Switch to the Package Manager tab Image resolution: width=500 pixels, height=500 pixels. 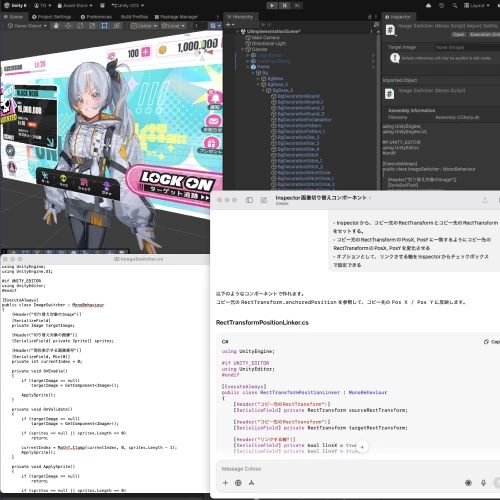pyautogui.click(x=177, y=17)
